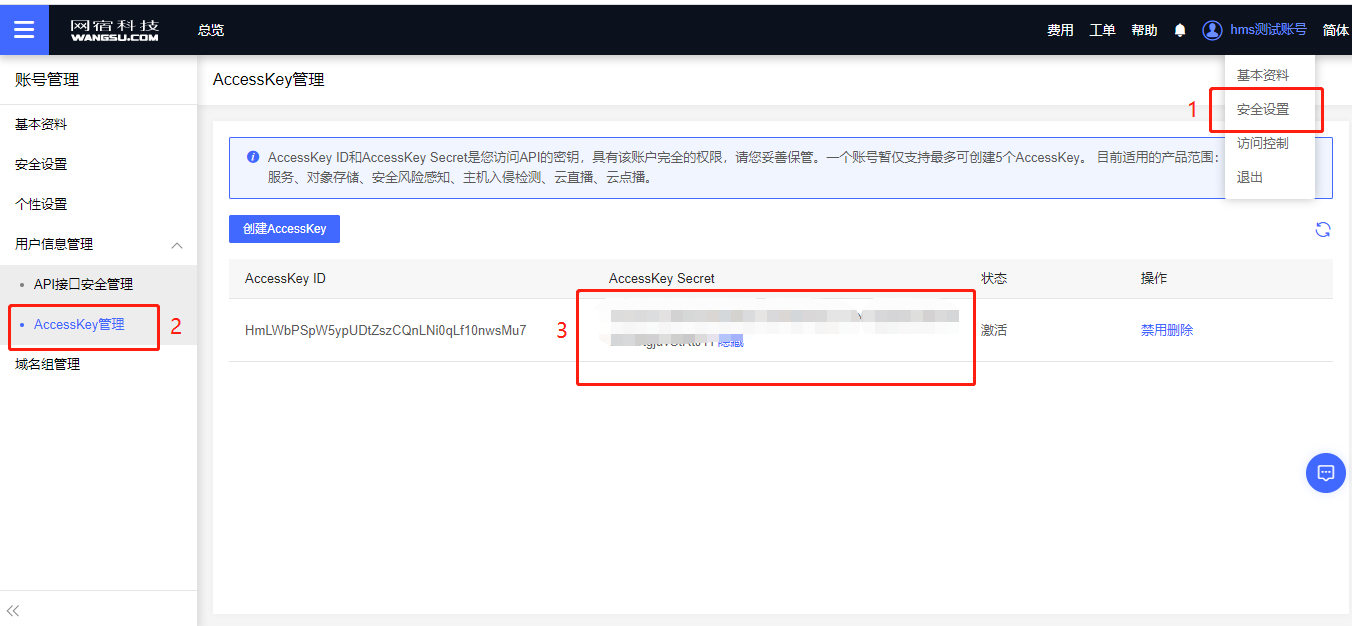Click the 创建AccessKey button

pos(284,229)
